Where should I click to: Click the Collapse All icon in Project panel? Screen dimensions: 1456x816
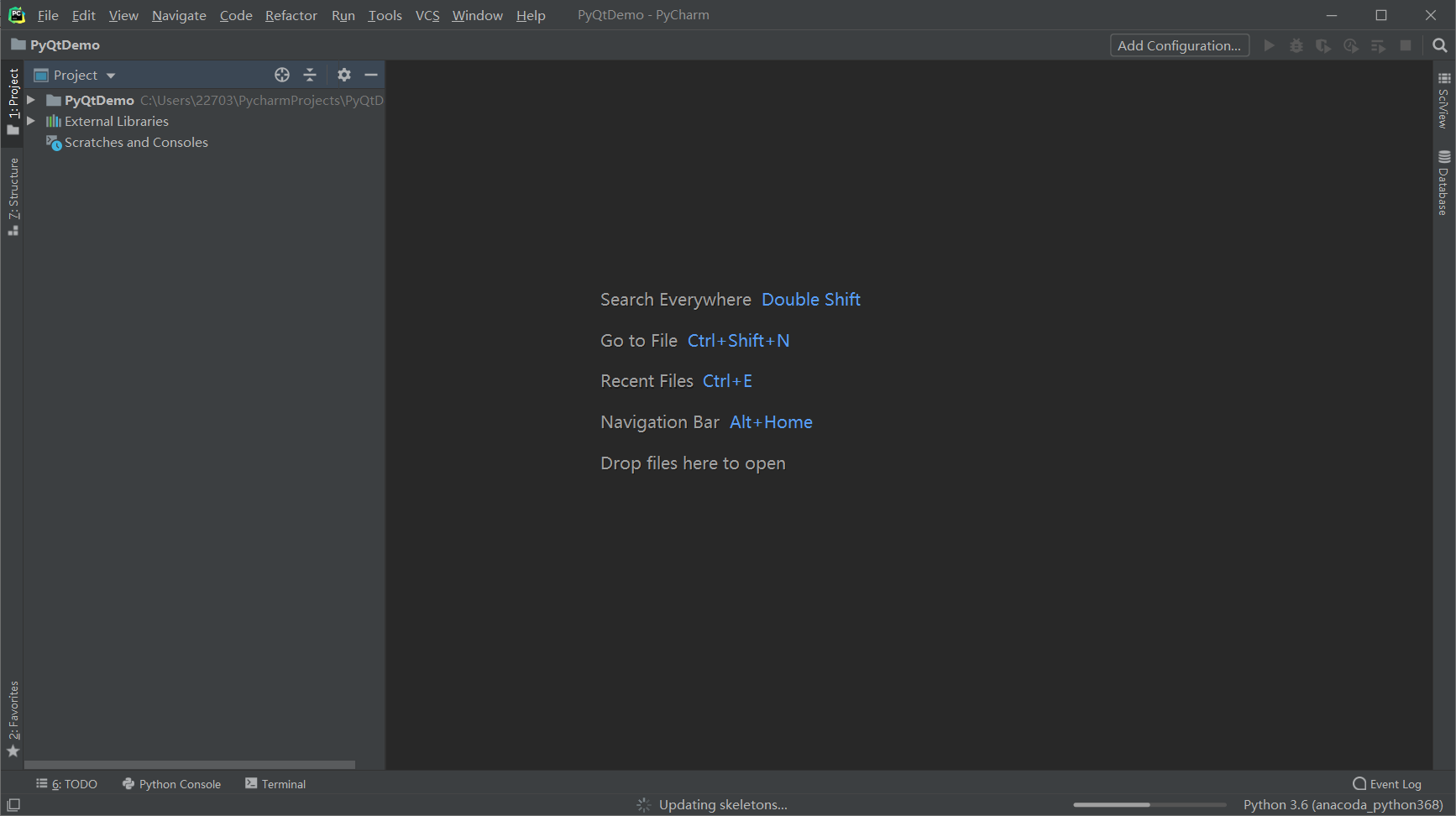pos(310,75)
